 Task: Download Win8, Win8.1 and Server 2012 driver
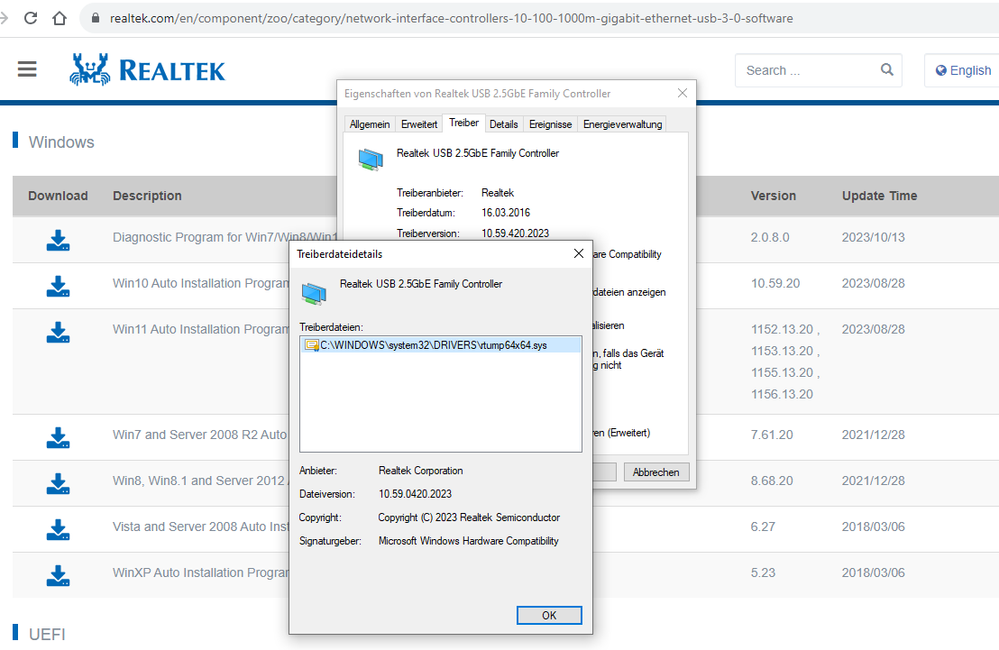[x=58, y=483]
